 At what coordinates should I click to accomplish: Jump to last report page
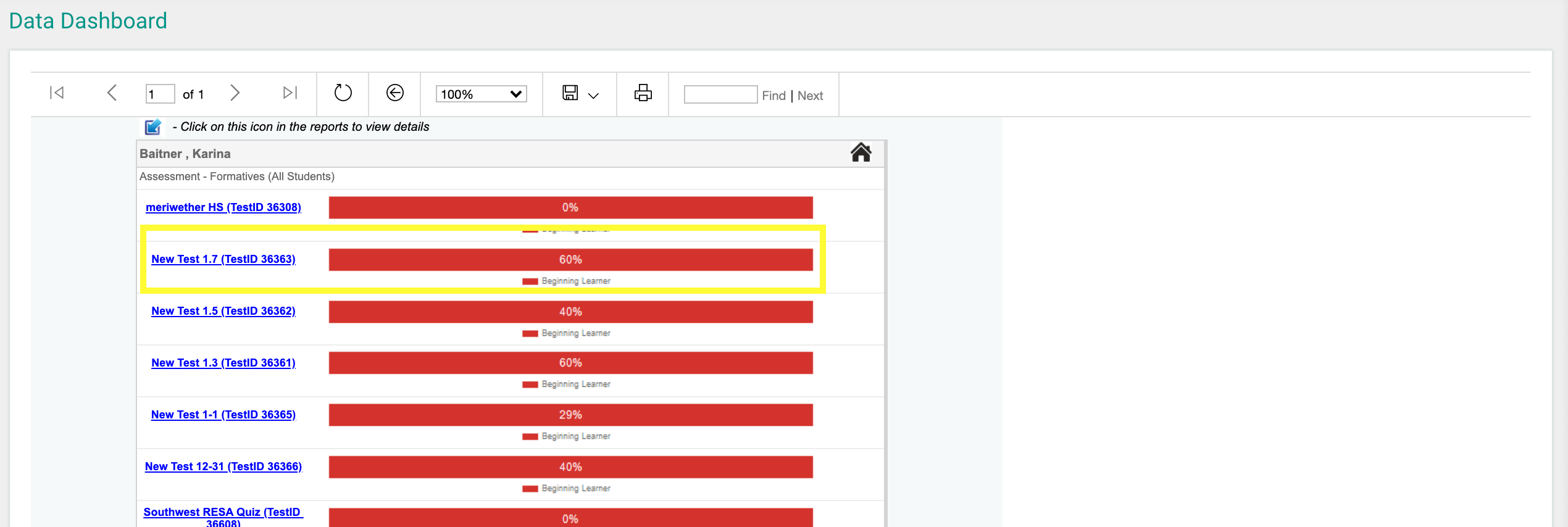290,93
